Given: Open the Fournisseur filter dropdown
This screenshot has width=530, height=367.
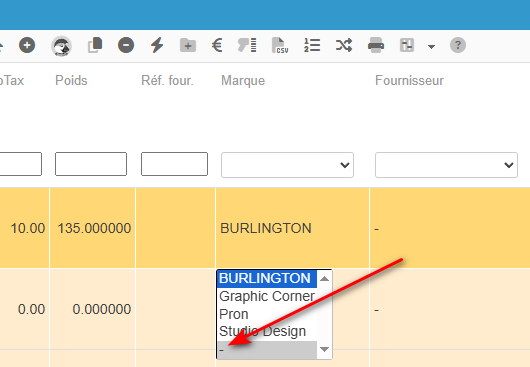Looking at the screenshot, I should tap(446, 165).
